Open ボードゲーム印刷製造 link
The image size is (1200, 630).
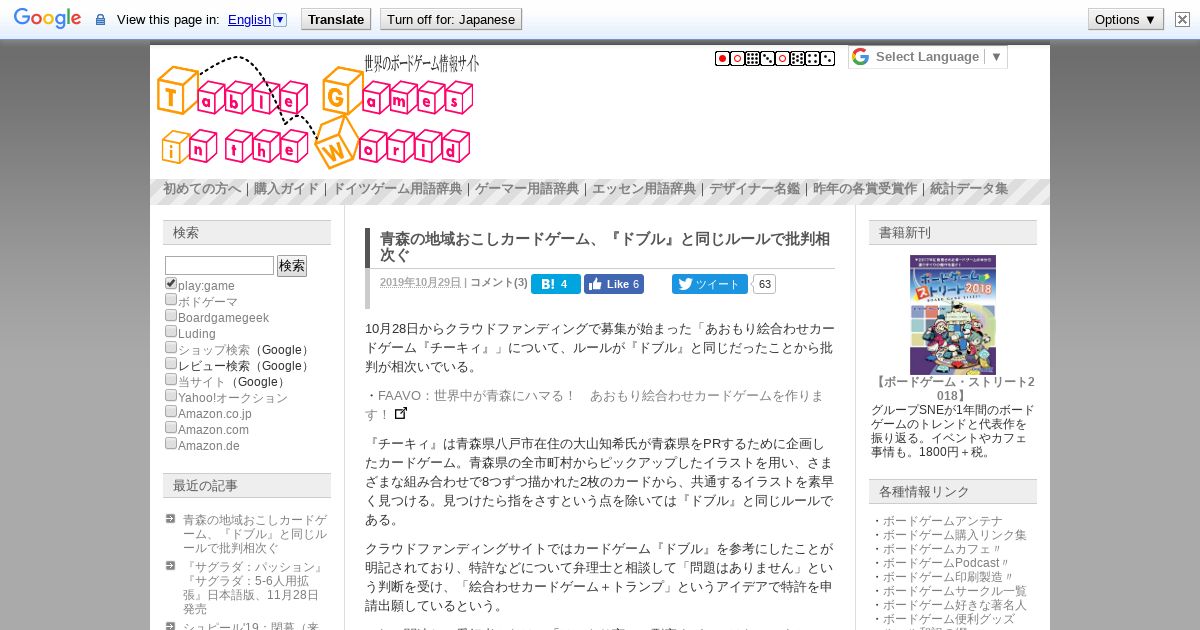coord(948,577)
